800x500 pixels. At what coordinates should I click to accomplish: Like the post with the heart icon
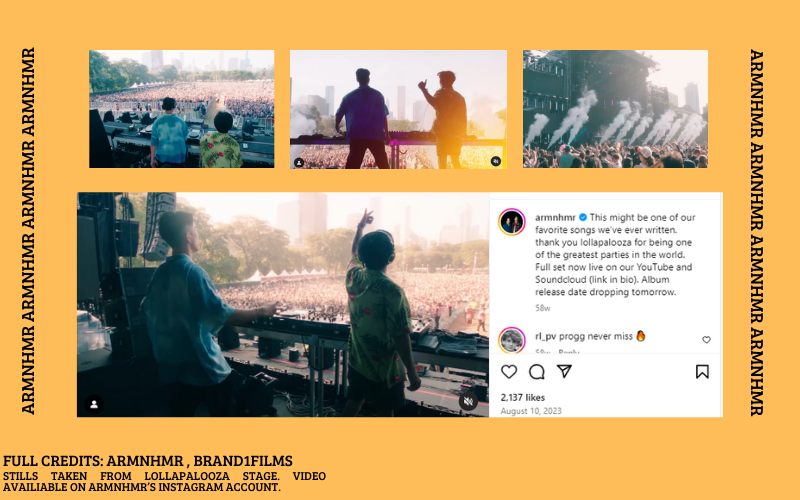509,371
